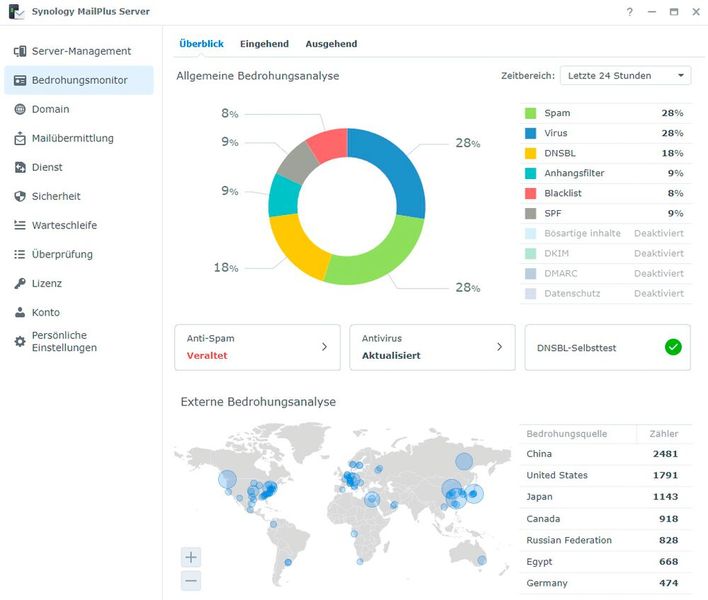Select the Sicherheit shield icon
This screenshot has width=708, height=600.
coord(20,196)
